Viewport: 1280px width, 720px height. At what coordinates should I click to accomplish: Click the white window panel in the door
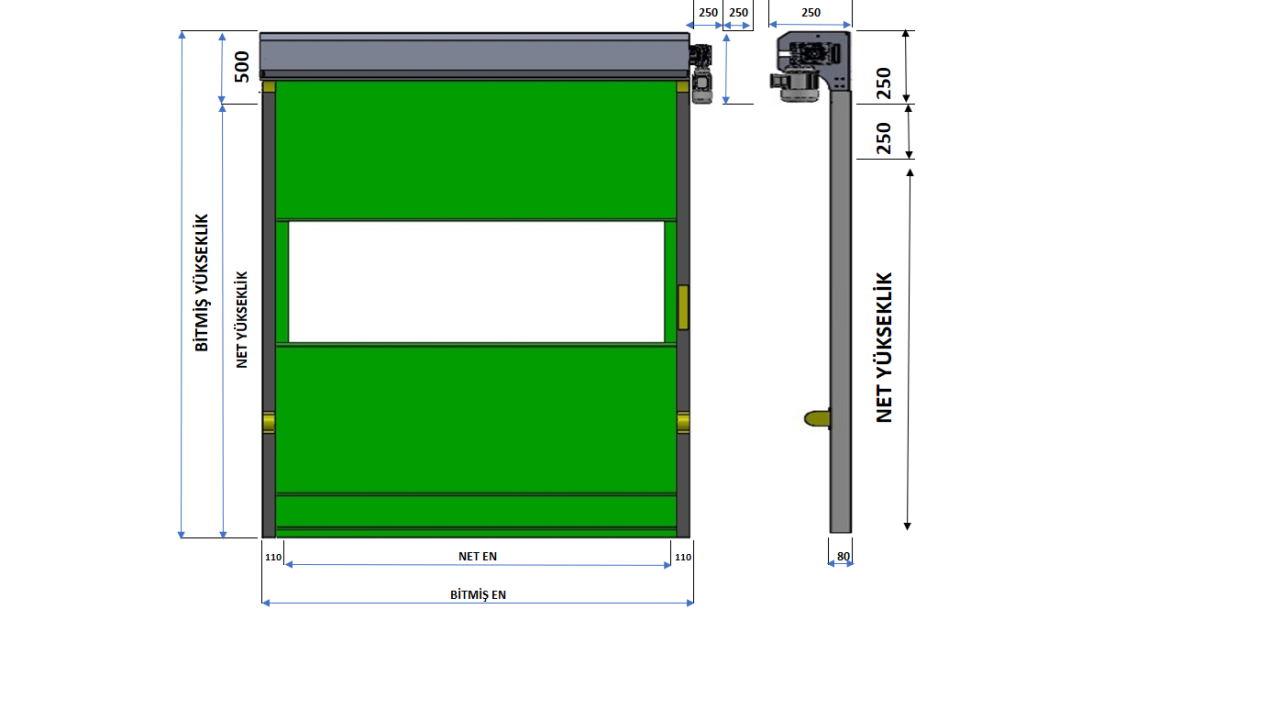tap(476, 282)
